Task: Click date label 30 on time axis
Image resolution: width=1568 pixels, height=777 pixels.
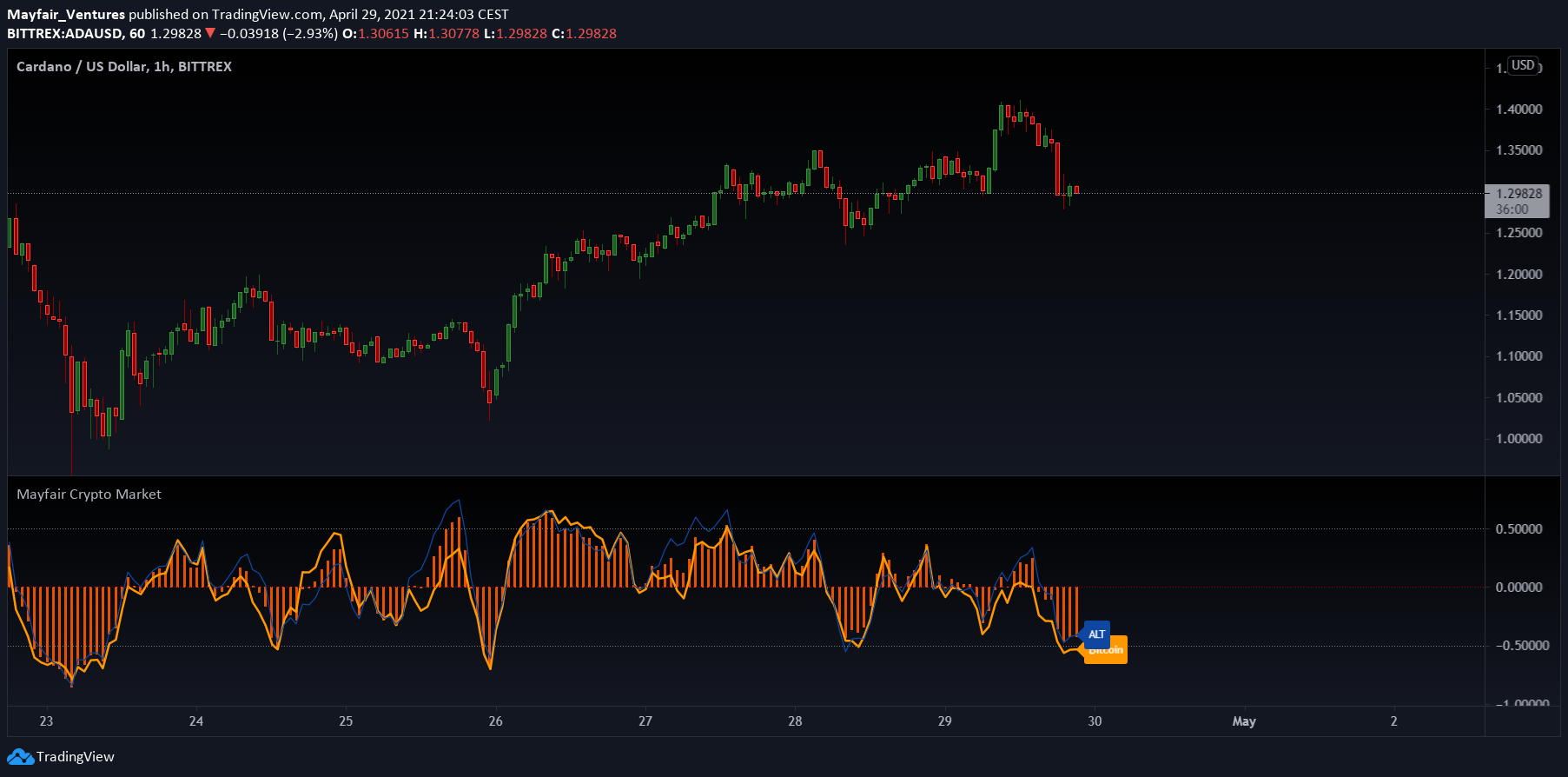Action: 1095,721
